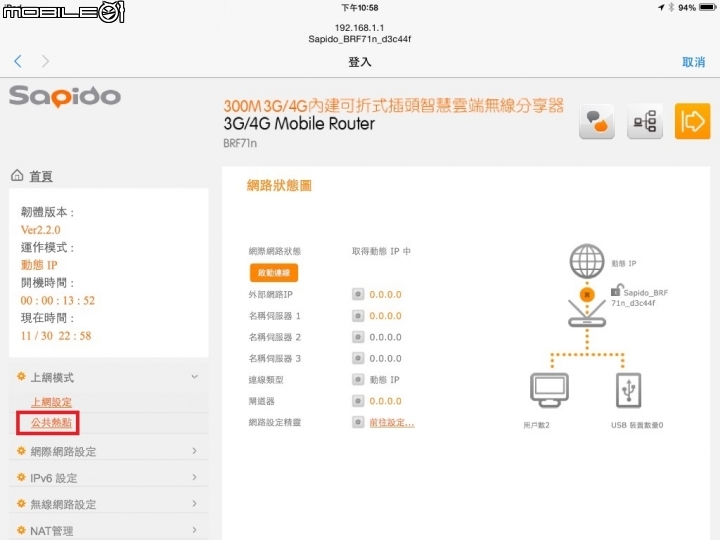
Task: Click the Sapido logo
Action: pyautogui.click(x=65, y=96)
